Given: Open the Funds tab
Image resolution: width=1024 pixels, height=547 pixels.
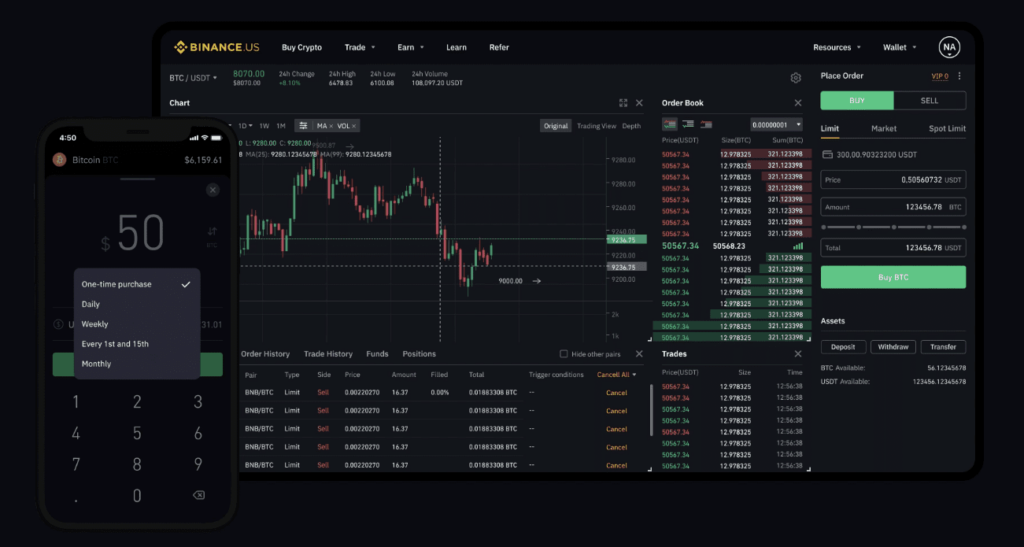Looking at the screenshot, I should click(377, 354).
